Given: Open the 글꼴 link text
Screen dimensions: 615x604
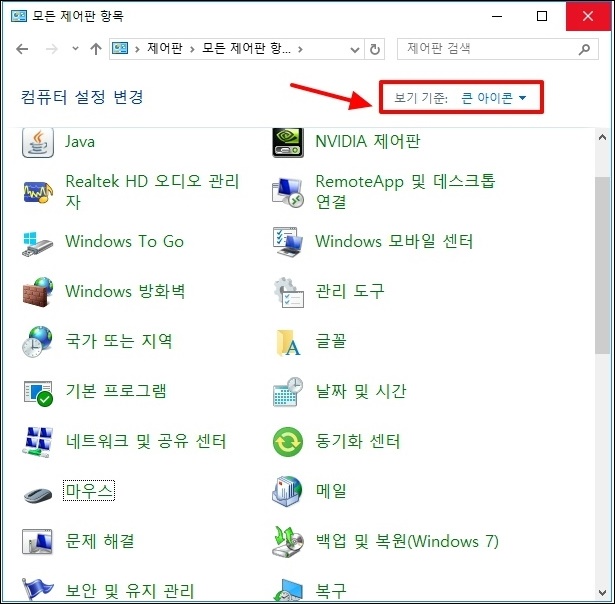Looking at the screenshot, I should 331,341.
